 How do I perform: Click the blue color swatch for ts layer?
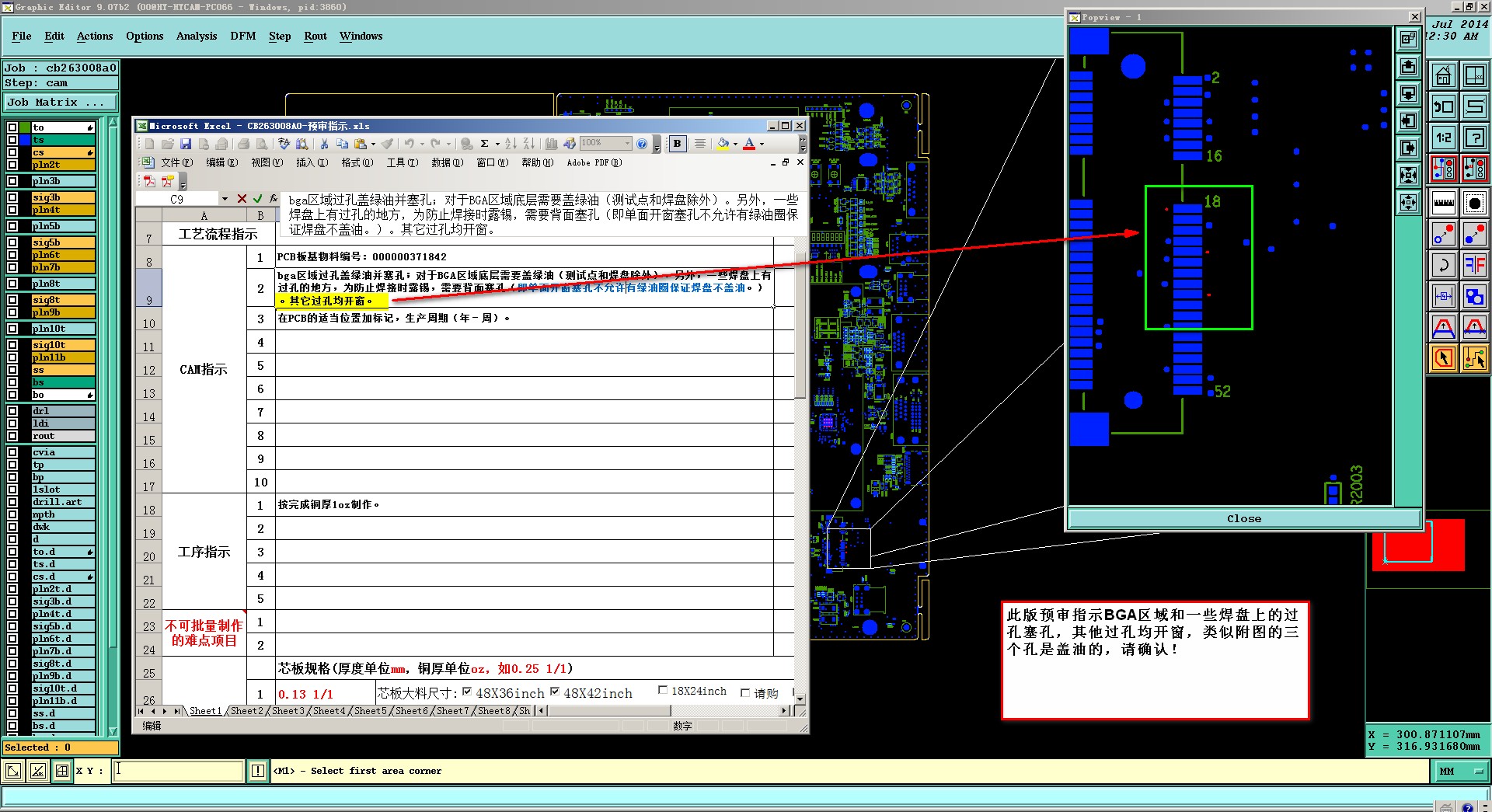(25, 140)
